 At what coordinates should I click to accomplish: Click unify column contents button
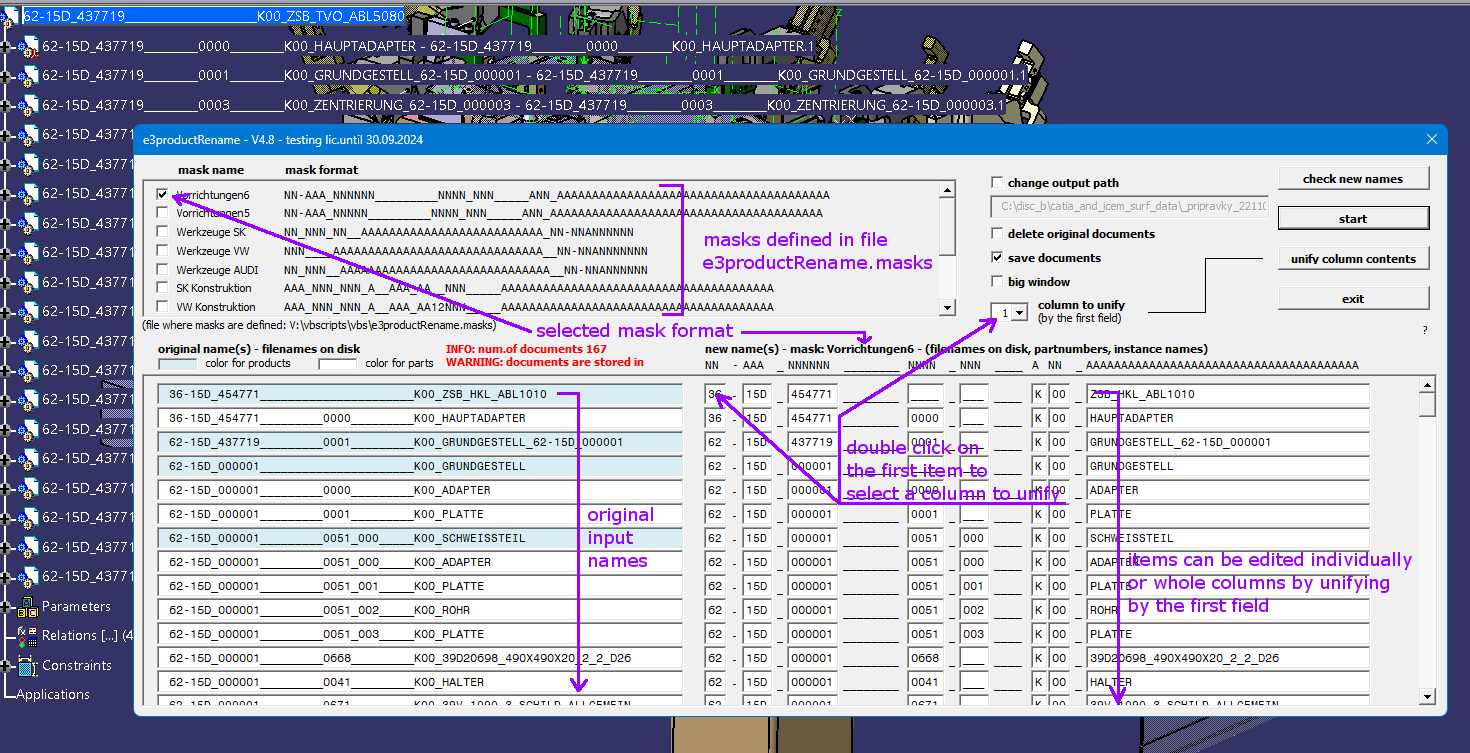pyautogui.click(x=1353, y=259)
